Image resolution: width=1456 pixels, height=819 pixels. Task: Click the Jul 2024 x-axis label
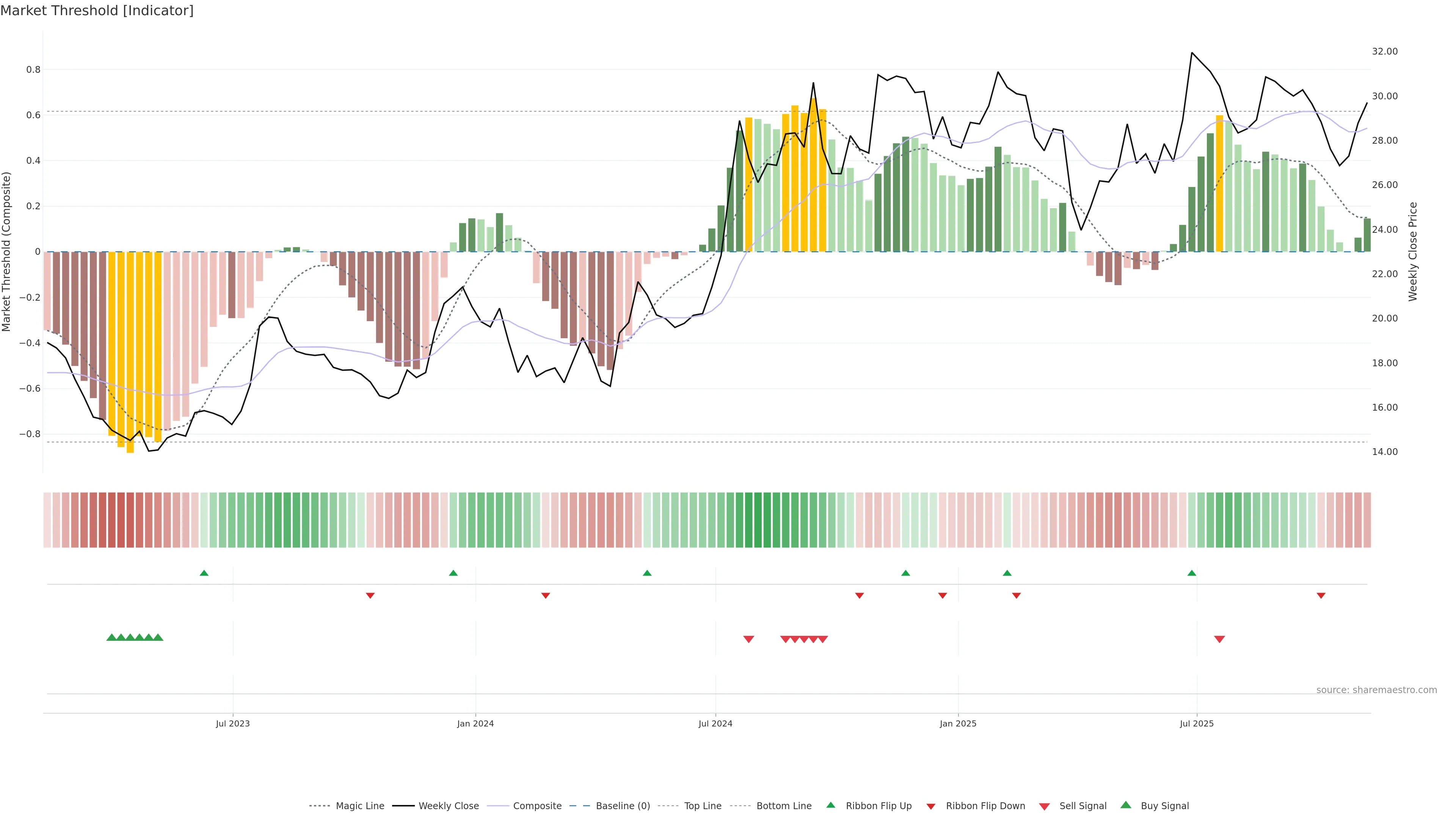[x=715, y=723]
